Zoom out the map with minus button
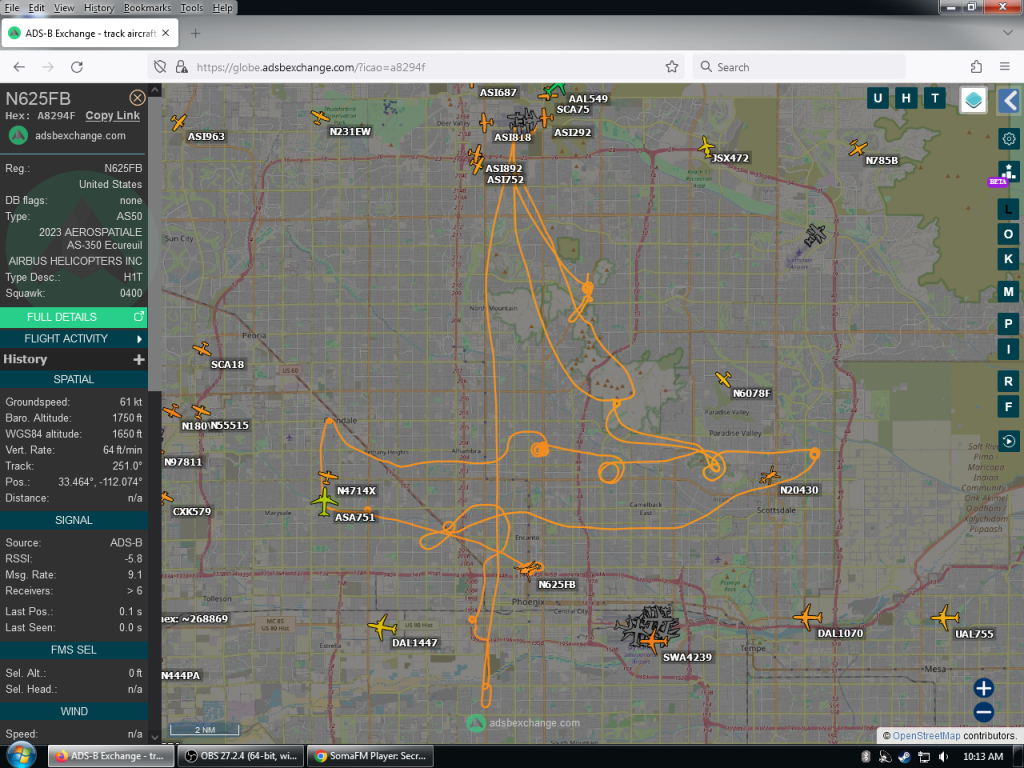 tap(984, 712)
